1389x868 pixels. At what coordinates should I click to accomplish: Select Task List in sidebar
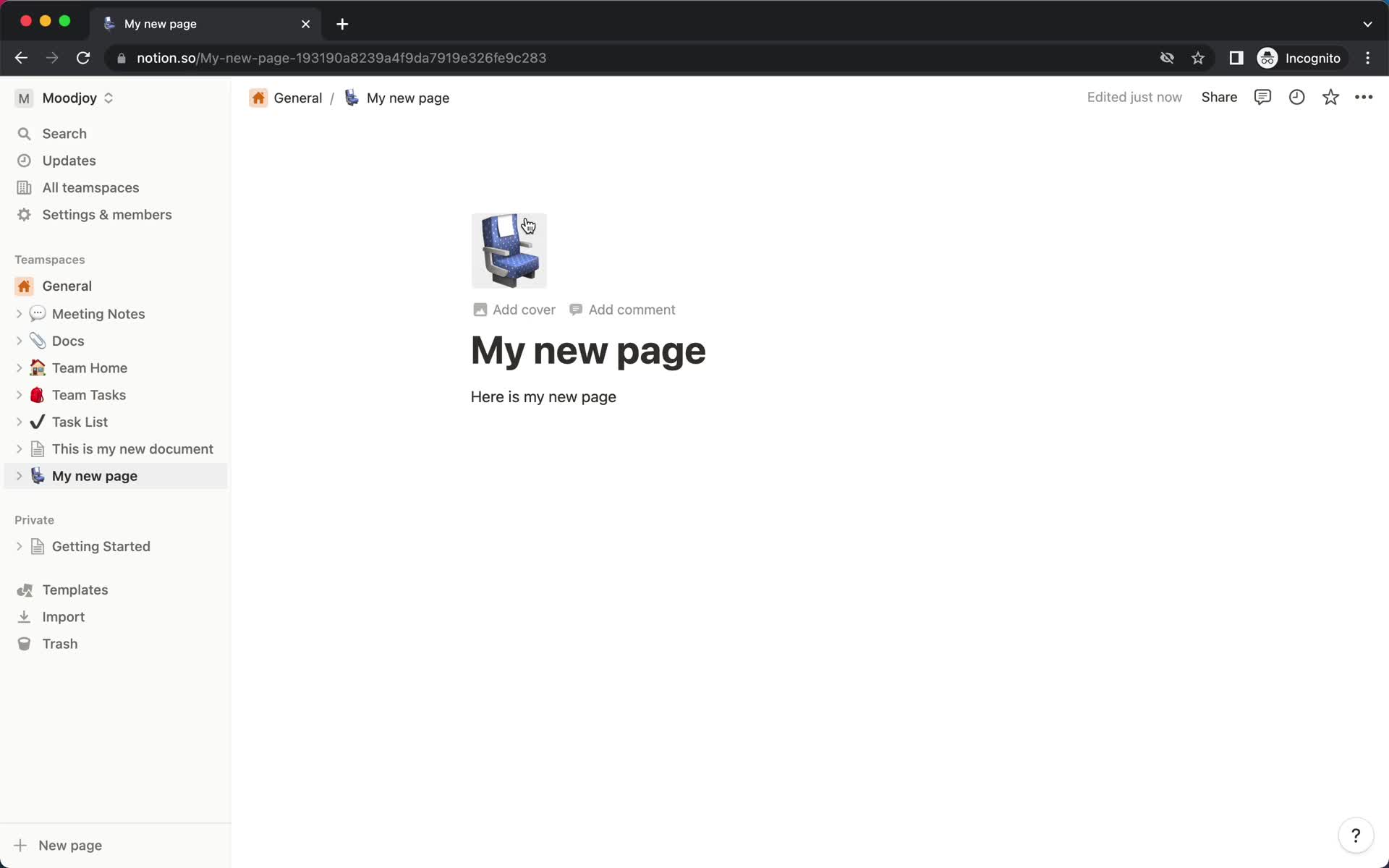pyautogui.click(x=80, y=422)
